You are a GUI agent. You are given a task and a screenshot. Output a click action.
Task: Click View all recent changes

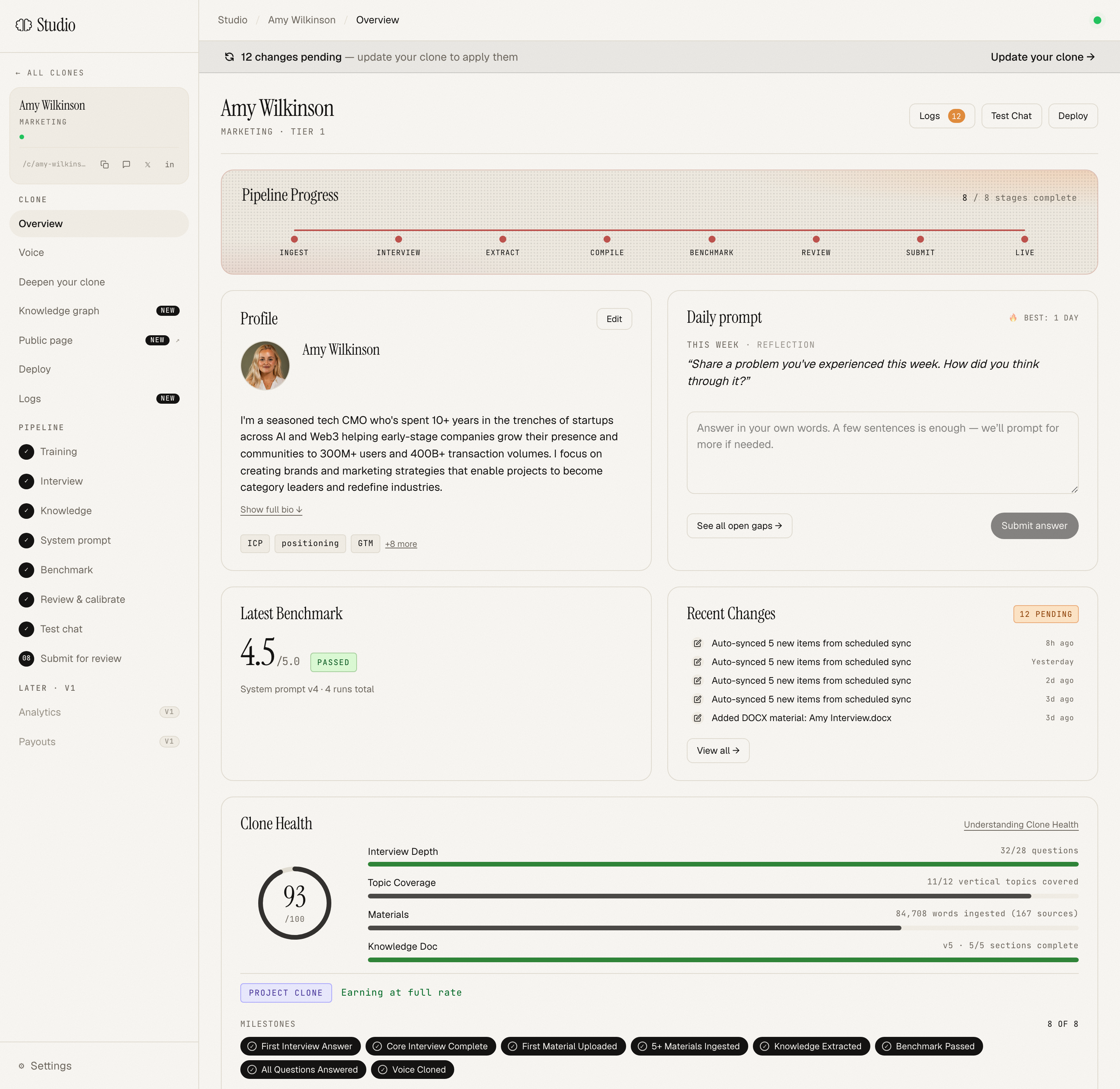718,750
